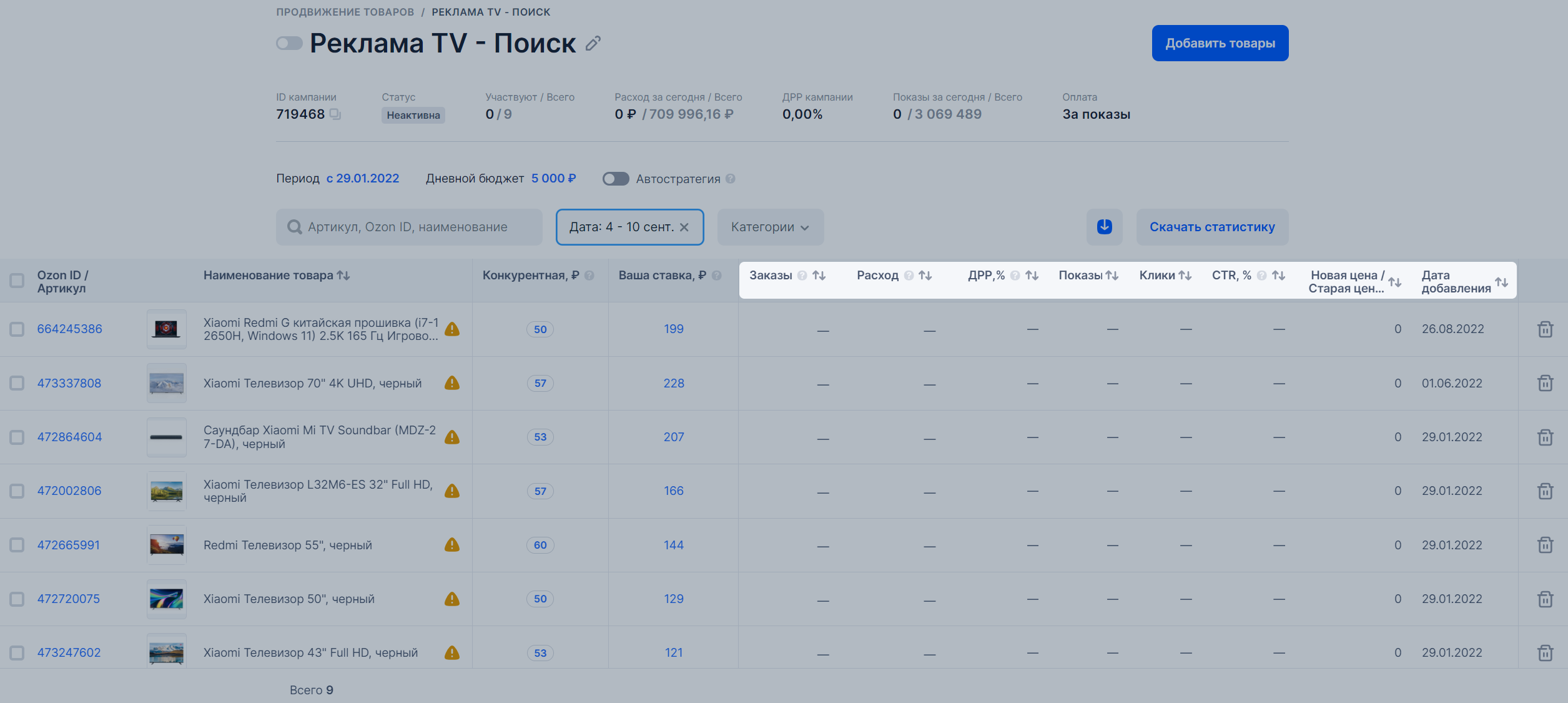
Task: Check the row for 664245386
Action: pyautogui.click(x=17, y=329)
